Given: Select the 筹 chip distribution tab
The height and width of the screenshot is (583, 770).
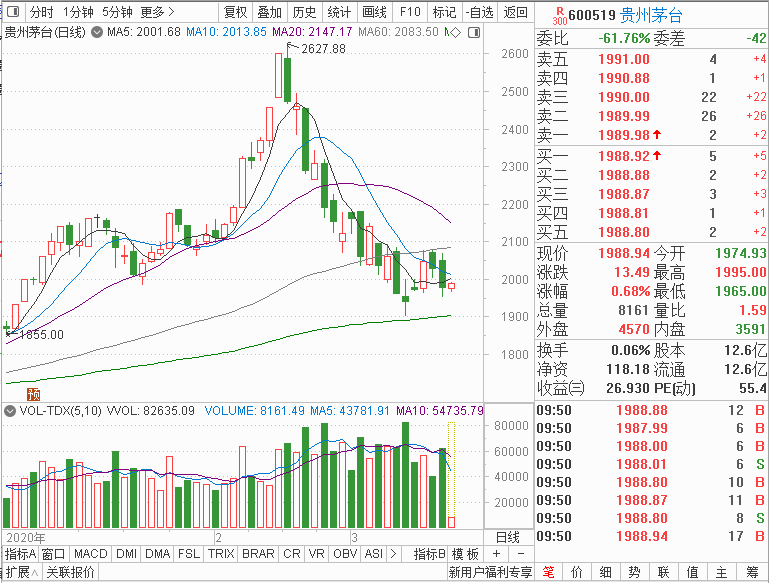Looking at the screenshot, I should [752, 572].
